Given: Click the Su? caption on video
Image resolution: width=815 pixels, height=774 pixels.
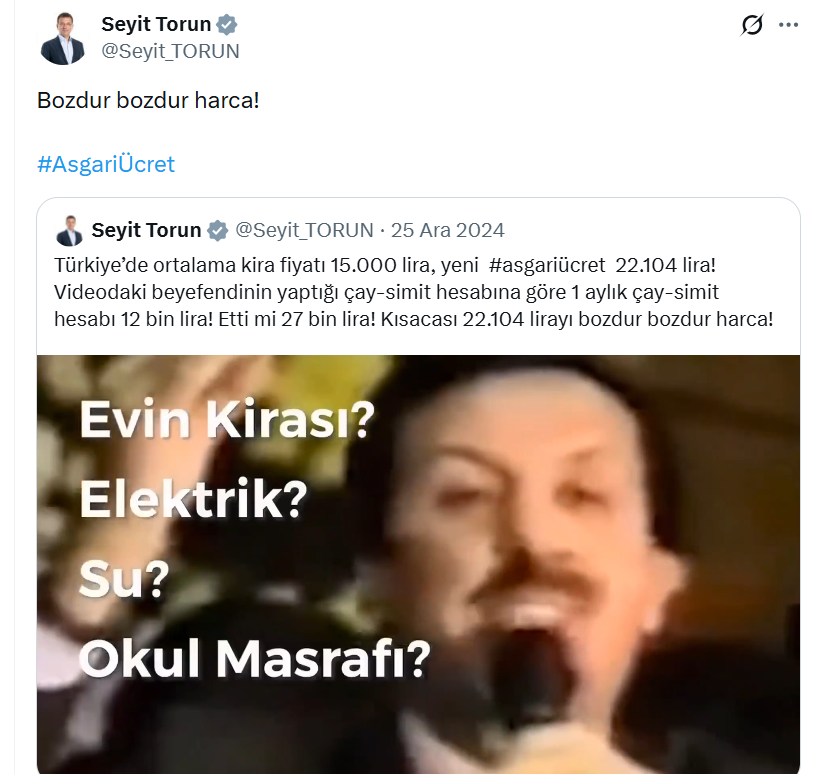Looking at the screenshot, I should pos(124,579).
